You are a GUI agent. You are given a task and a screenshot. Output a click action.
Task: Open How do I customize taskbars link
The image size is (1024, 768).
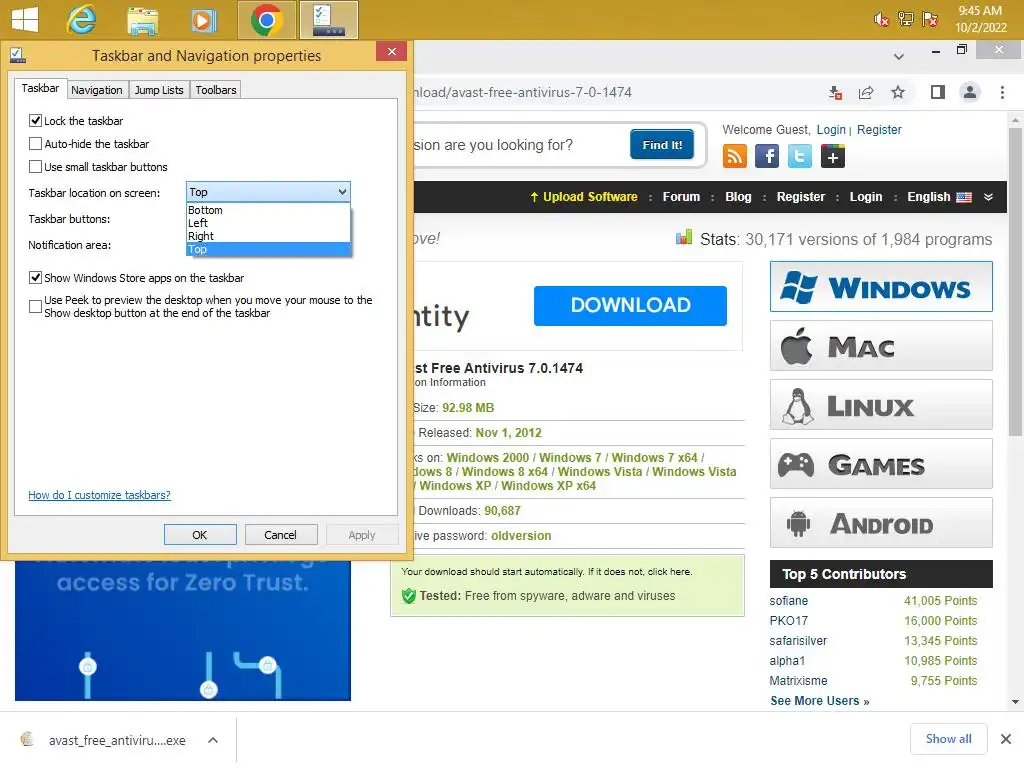[99, 495]
